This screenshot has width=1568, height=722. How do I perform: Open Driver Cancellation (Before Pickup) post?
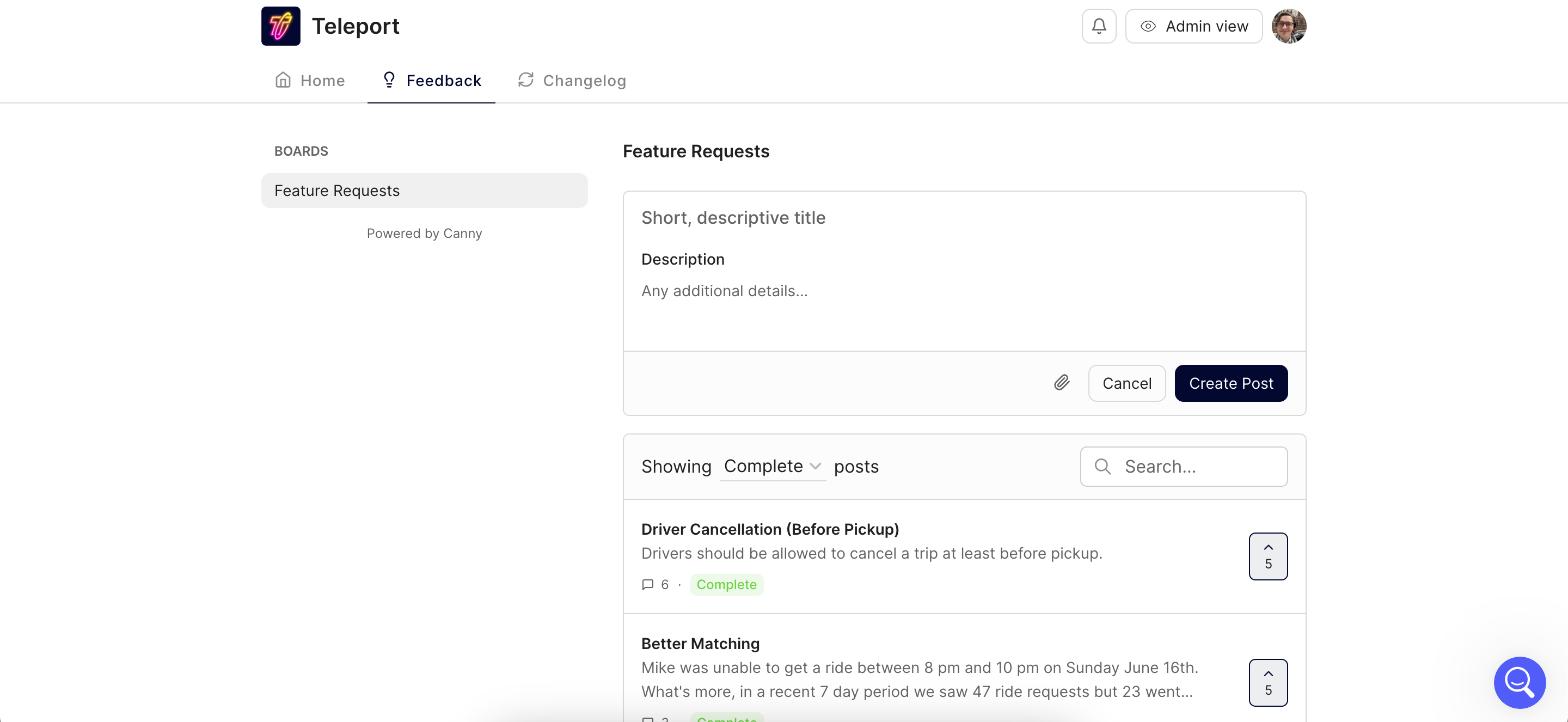point(770,529)
